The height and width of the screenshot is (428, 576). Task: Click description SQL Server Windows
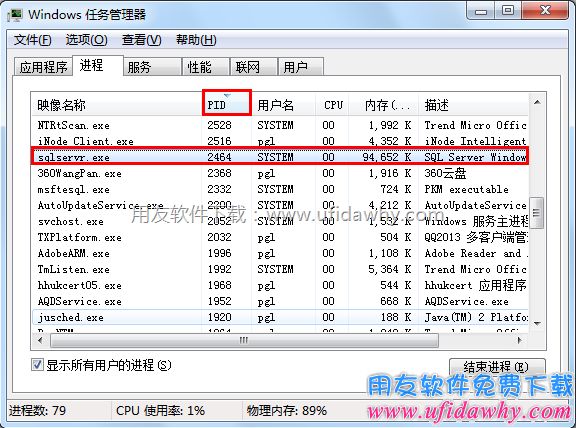[475, 157]
